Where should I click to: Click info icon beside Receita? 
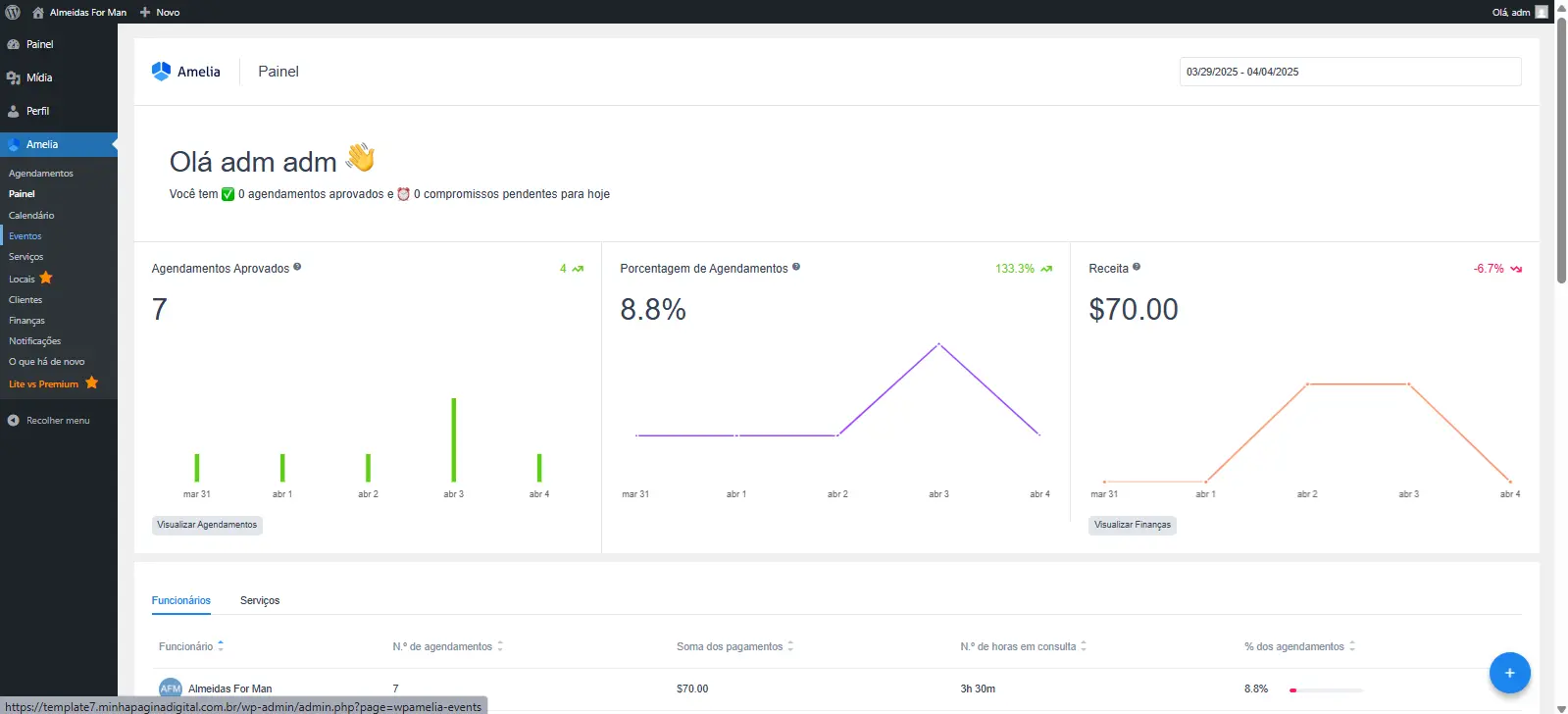point(1137,267)
